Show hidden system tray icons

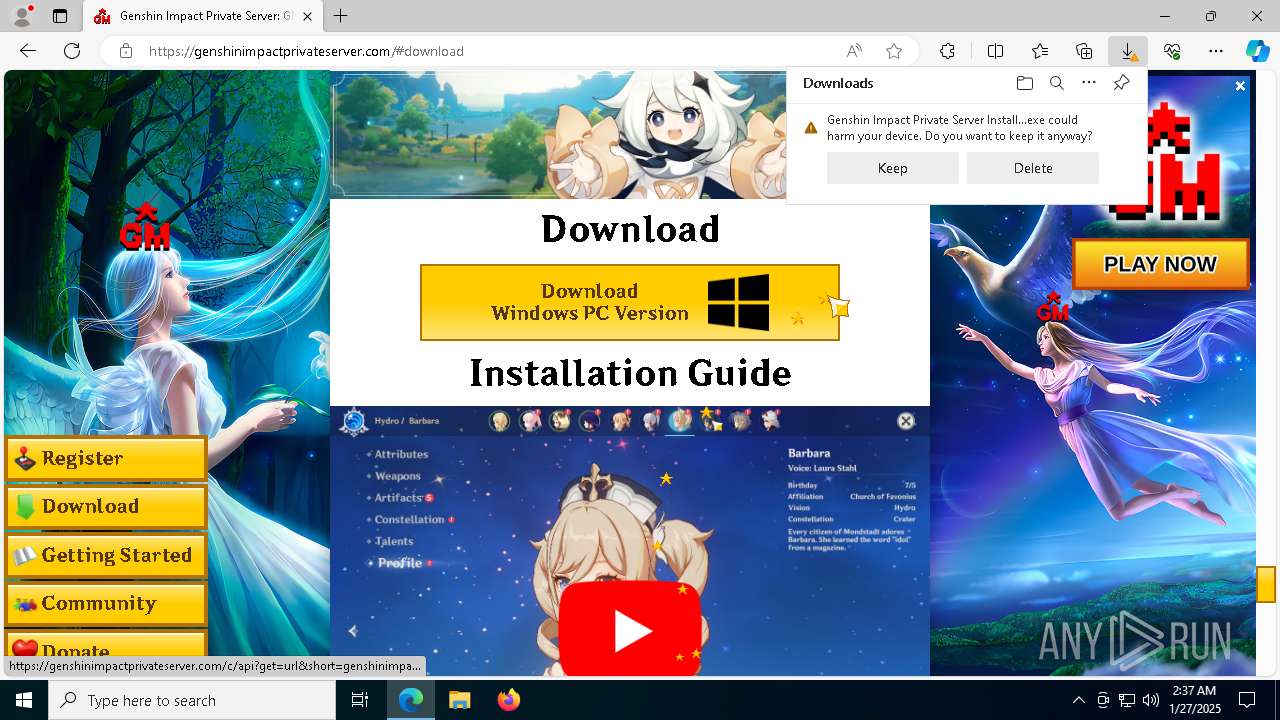click(1078, 700)
